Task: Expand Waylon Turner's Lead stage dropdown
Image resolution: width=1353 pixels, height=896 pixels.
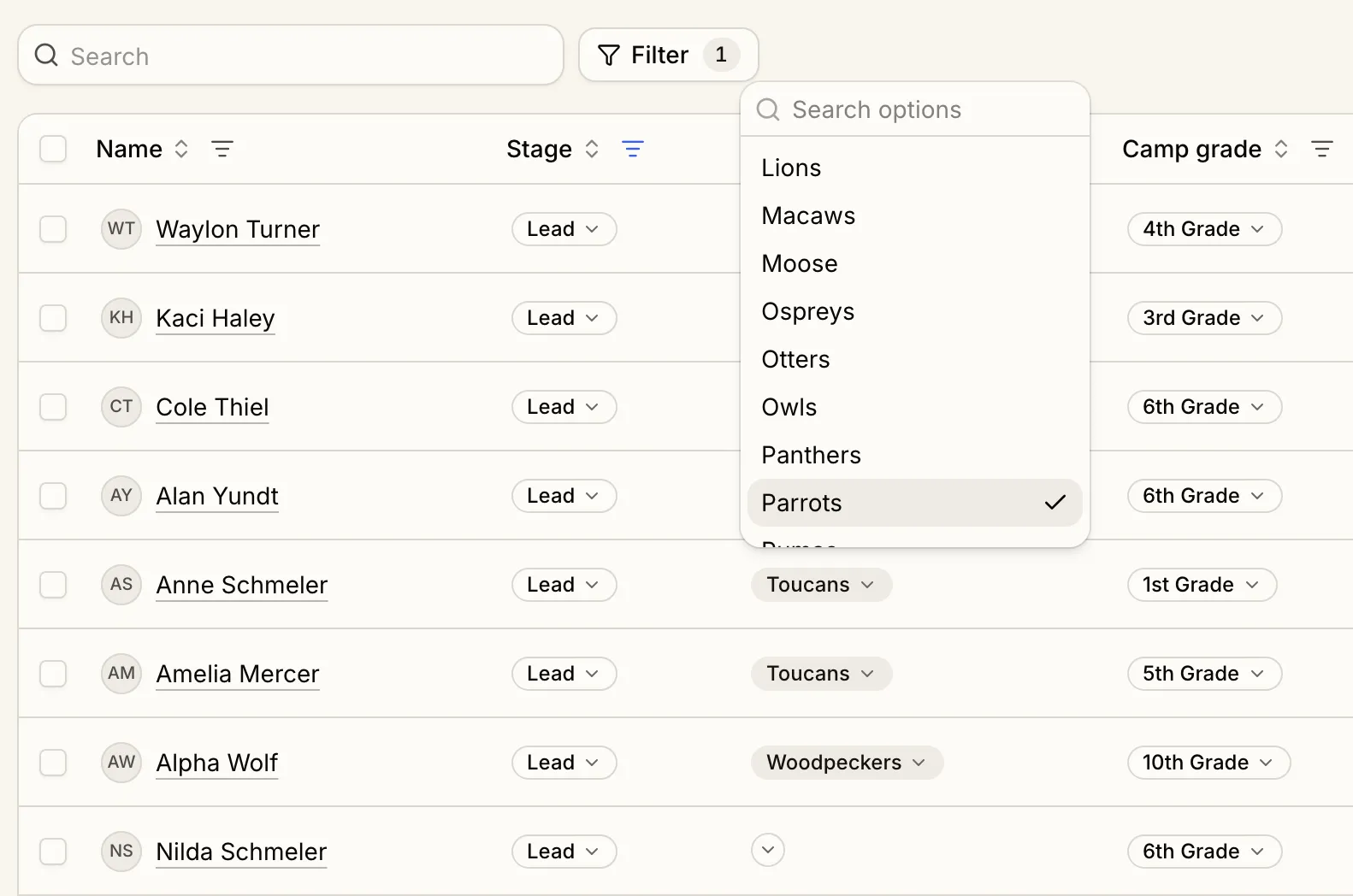Action: click(564, 229)
